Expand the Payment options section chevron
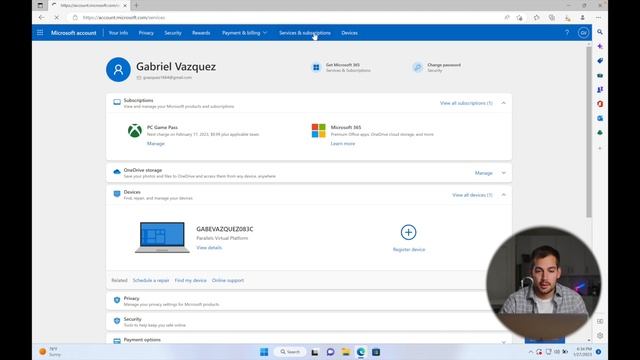The height and width of the screenshot is (360, 640). click(503, 342)
